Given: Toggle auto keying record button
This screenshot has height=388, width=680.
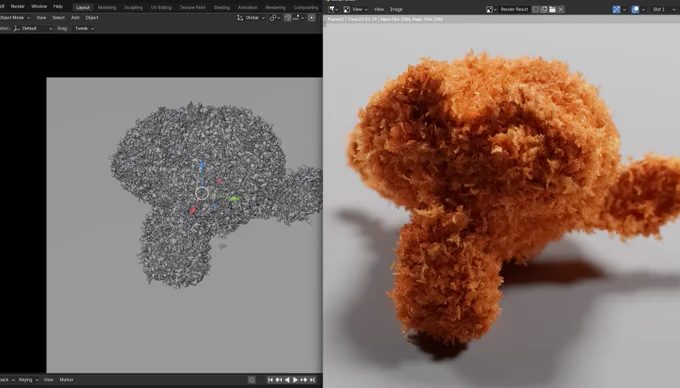Looking at the screenshot, I should coord(252,380).
